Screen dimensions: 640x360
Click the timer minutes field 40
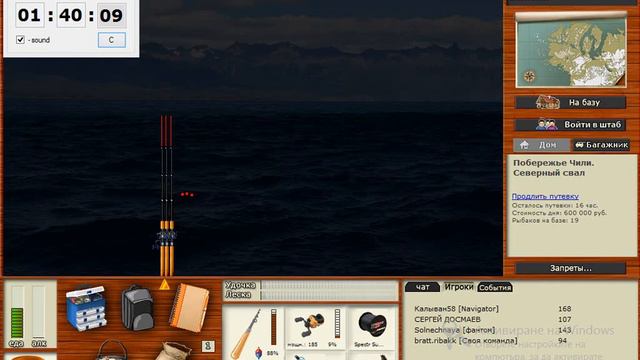pos(71,15)
